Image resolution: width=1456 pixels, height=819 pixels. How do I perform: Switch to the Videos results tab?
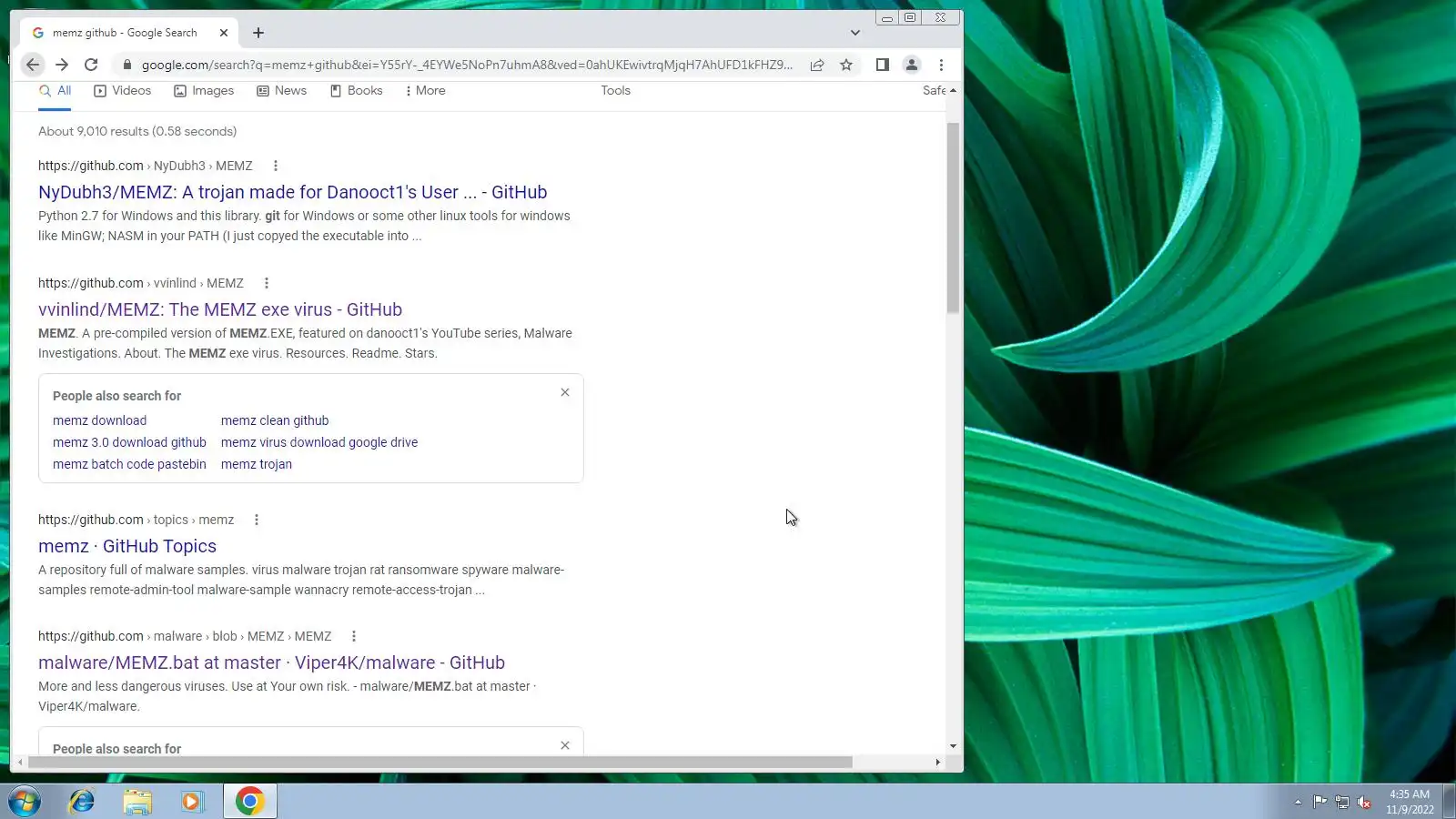point(123,91)
